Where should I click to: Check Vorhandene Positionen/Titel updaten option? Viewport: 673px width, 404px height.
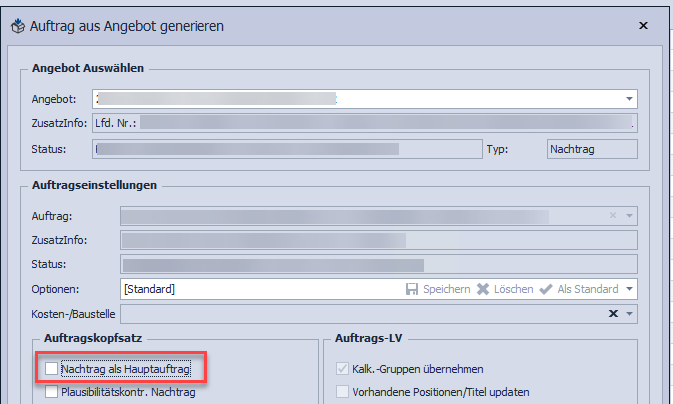[343, 391]
